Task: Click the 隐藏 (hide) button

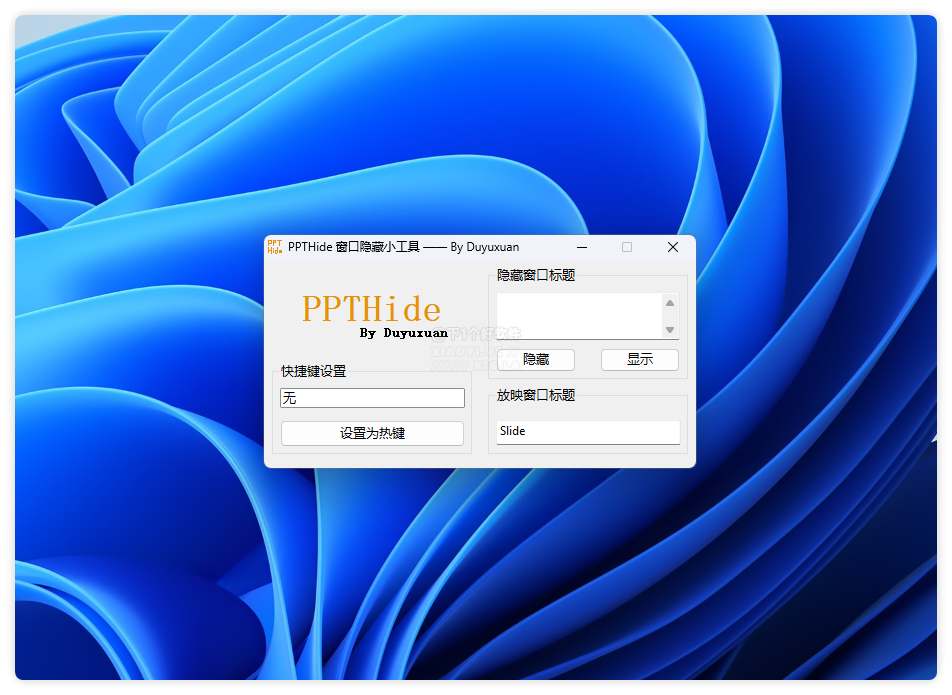Action: [536, 360]
